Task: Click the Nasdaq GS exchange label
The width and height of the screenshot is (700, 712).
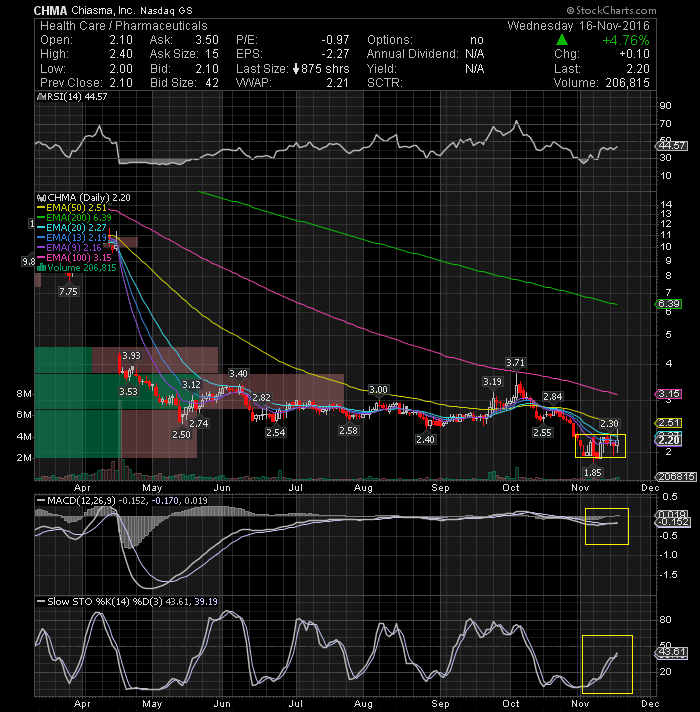Action: (x=166, y=10)
